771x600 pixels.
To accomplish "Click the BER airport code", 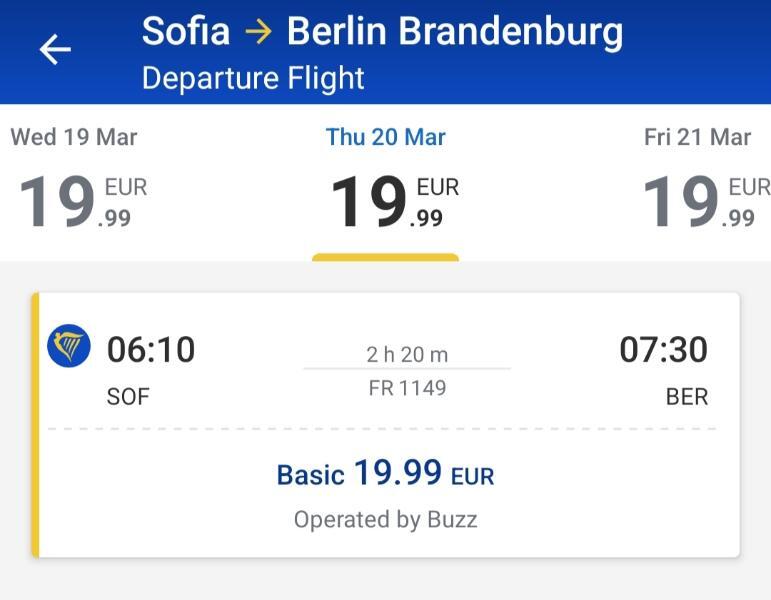I will [687, 396].
